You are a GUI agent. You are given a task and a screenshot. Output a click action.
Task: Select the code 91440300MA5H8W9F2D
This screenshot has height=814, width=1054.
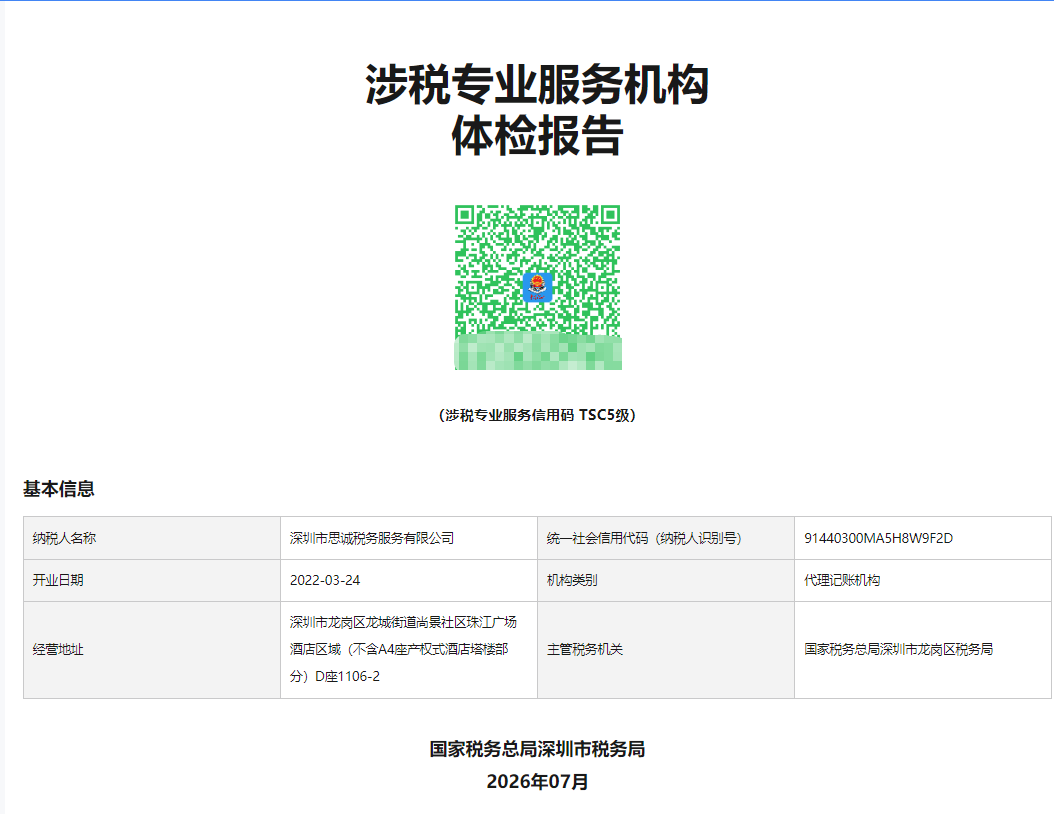tap(878, 538)
